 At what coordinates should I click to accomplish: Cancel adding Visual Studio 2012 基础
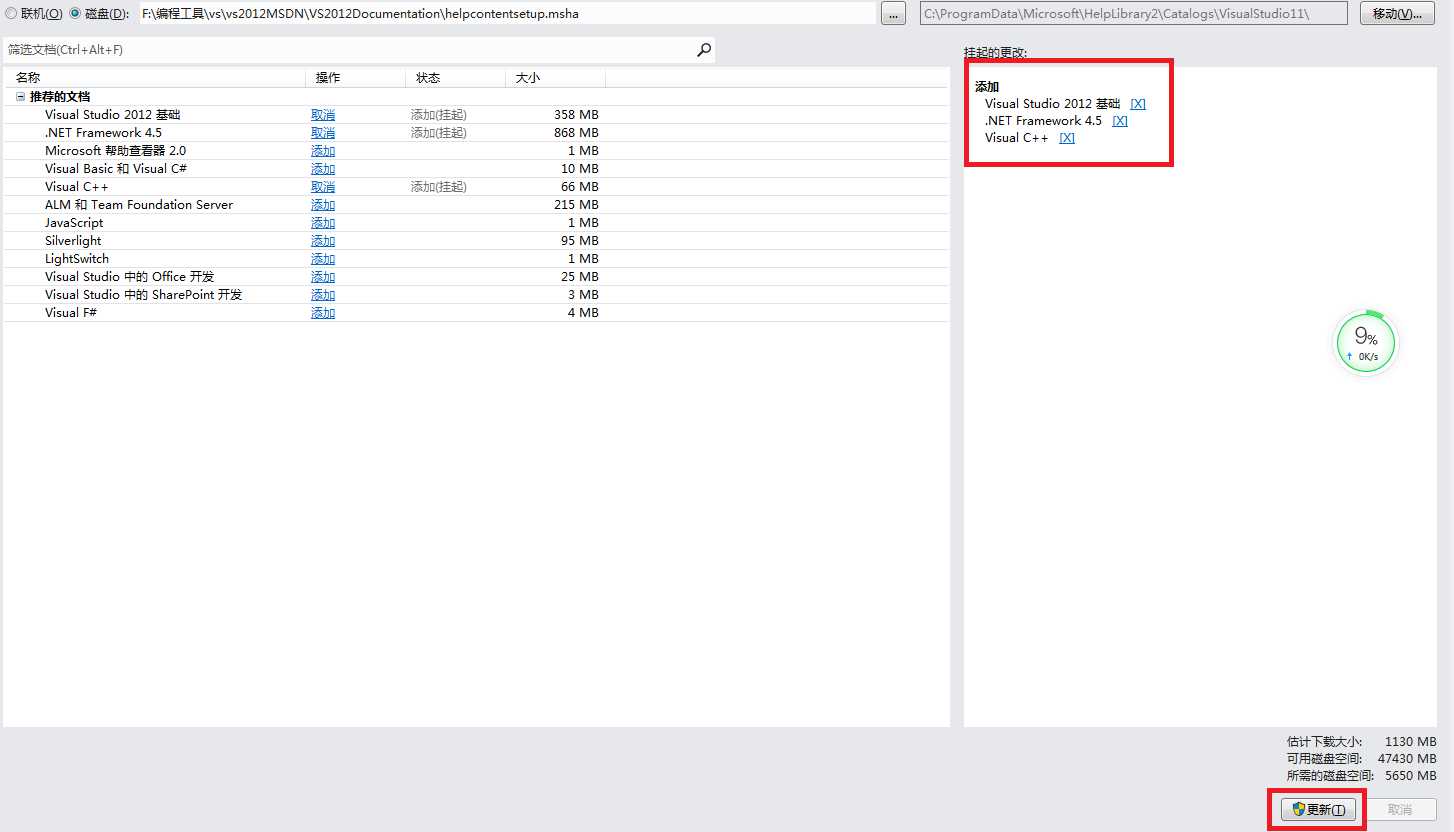coord(323,115)
